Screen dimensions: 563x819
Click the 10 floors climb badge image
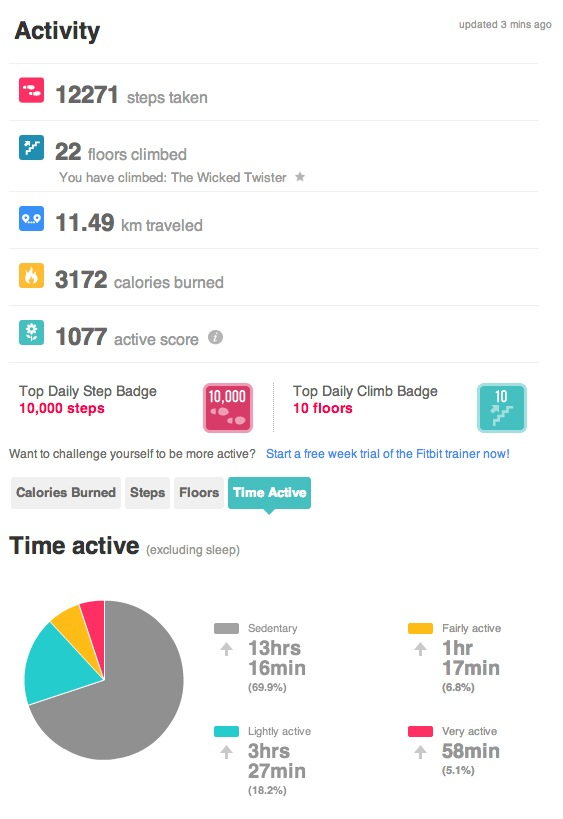[x=501, y=408]
